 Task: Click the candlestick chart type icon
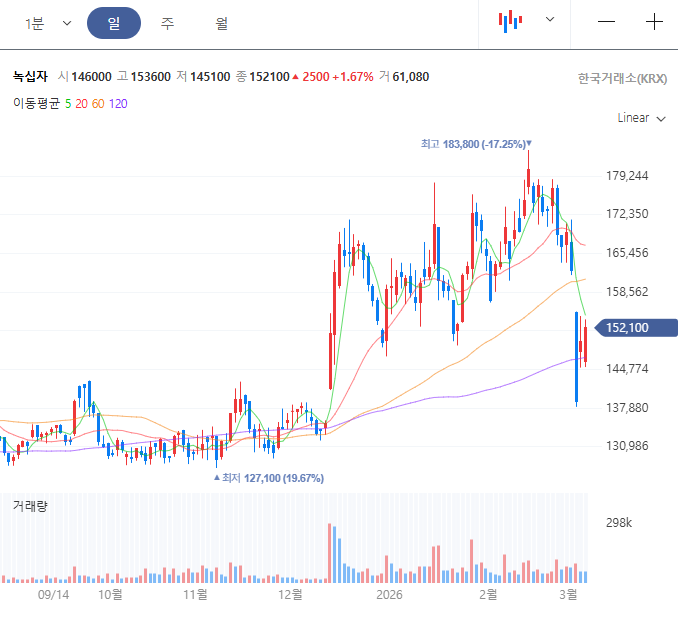(511, 21)
